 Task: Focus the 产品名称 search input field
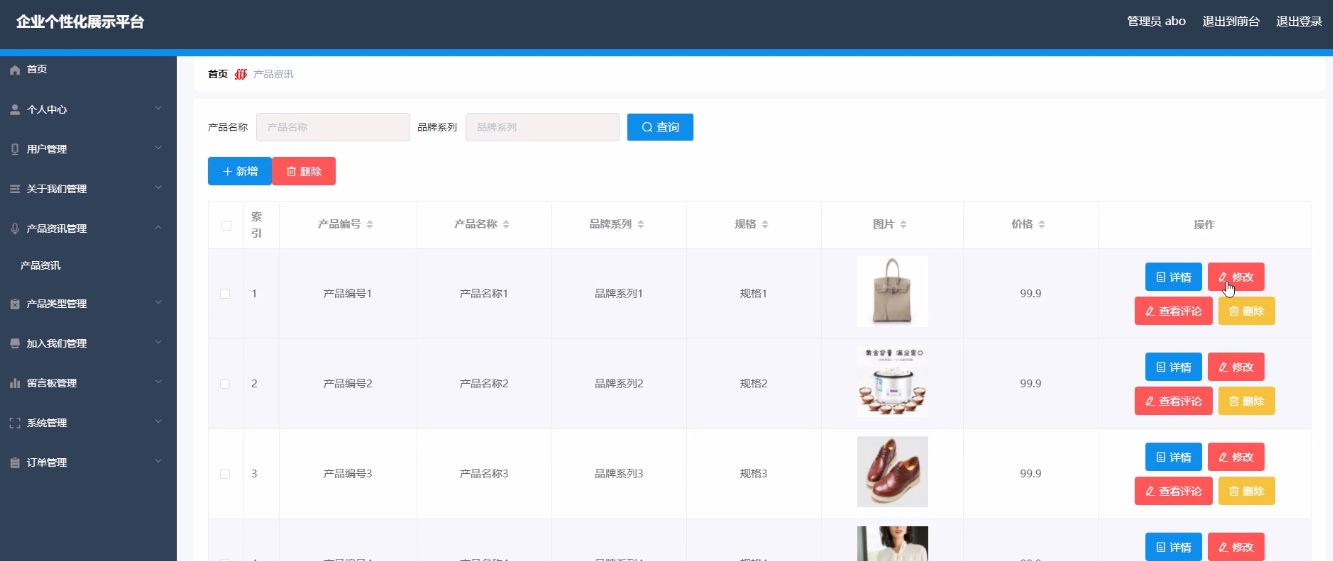pyautogui.click(x=333, y=127)
